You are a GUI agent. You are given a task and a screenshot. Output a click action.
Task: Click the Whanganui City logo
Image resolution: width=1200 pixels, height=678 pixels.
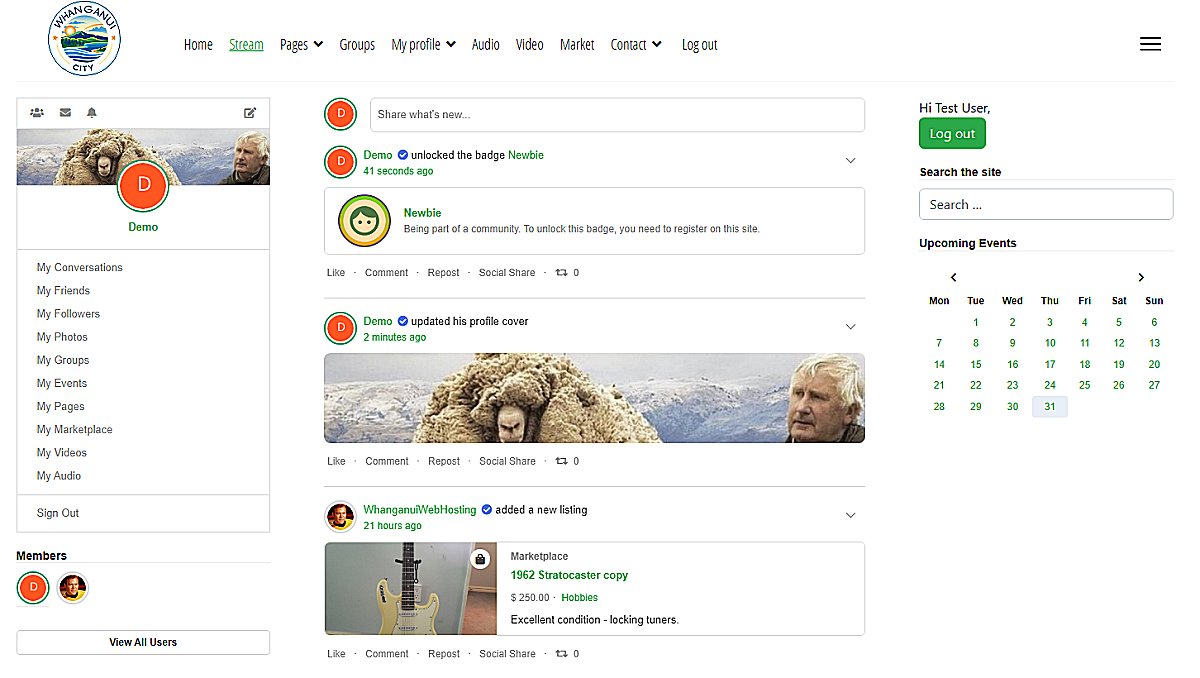click(x=84, y=40)
